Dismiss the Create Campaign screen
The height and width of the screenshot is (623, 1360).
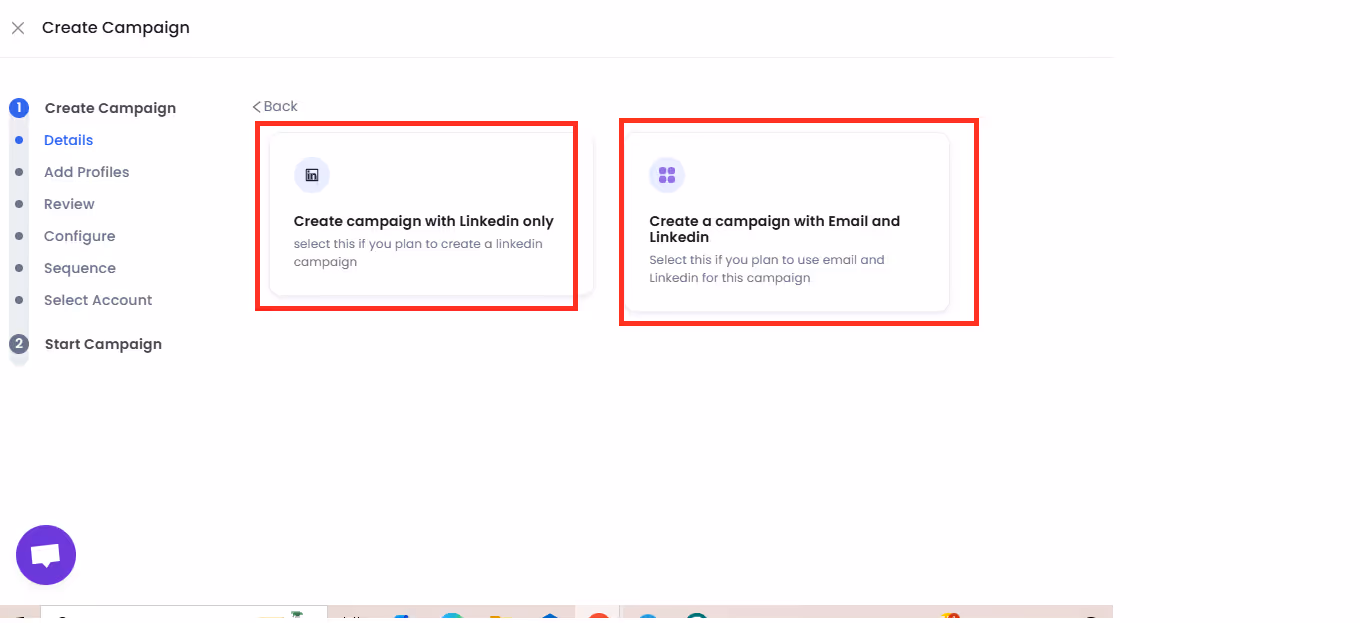[17, 28]
